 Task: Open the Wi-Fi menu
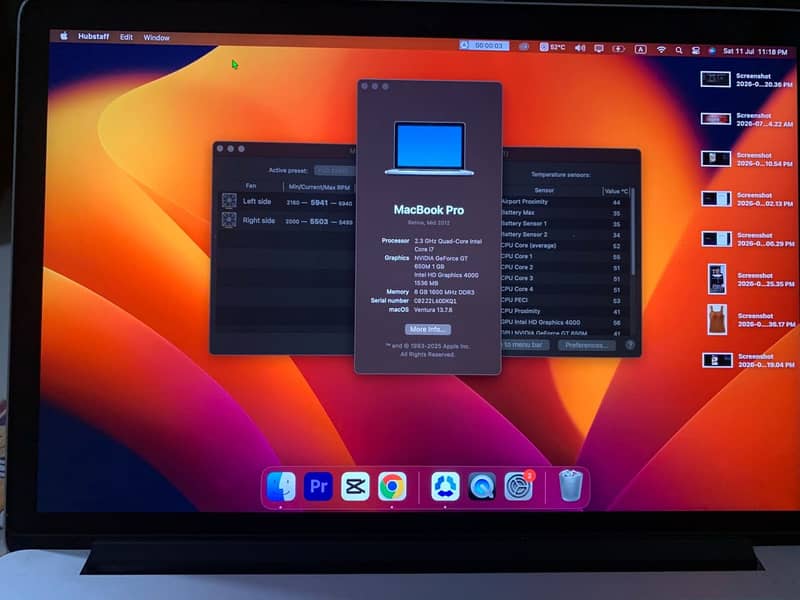(661, 50)
